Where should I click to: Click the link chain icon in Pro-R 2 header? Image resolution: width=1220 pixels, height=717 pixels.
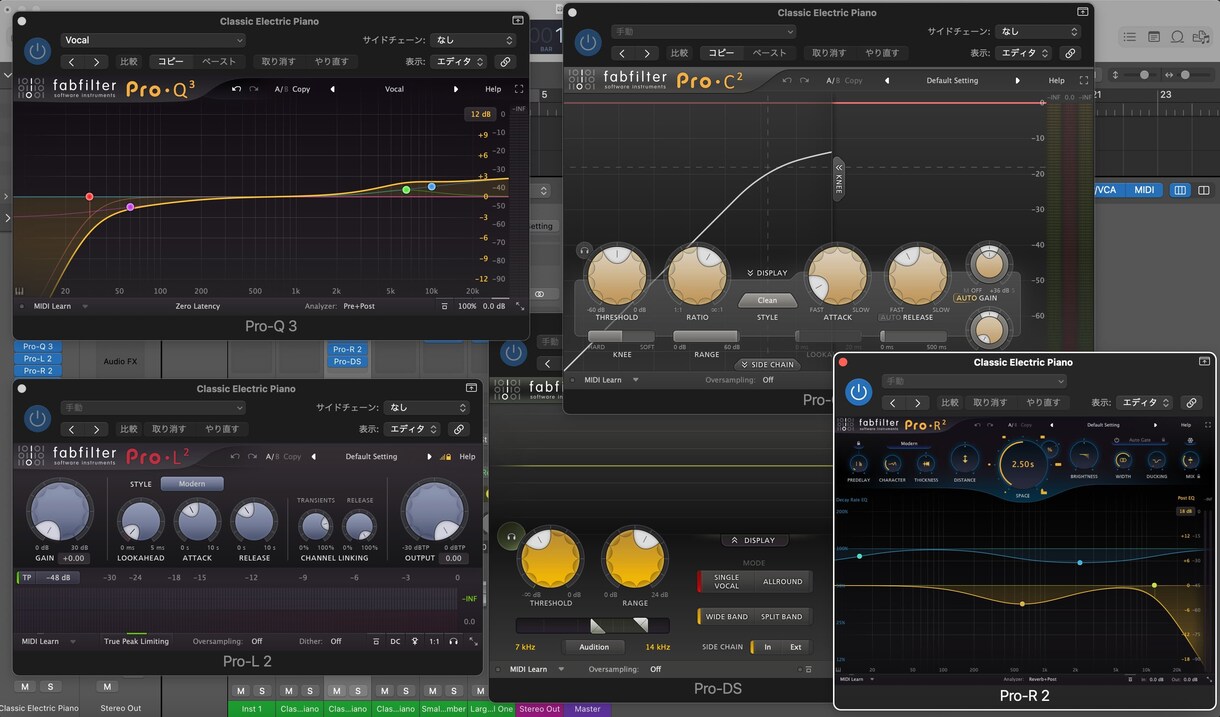(x=1190, y=403)
